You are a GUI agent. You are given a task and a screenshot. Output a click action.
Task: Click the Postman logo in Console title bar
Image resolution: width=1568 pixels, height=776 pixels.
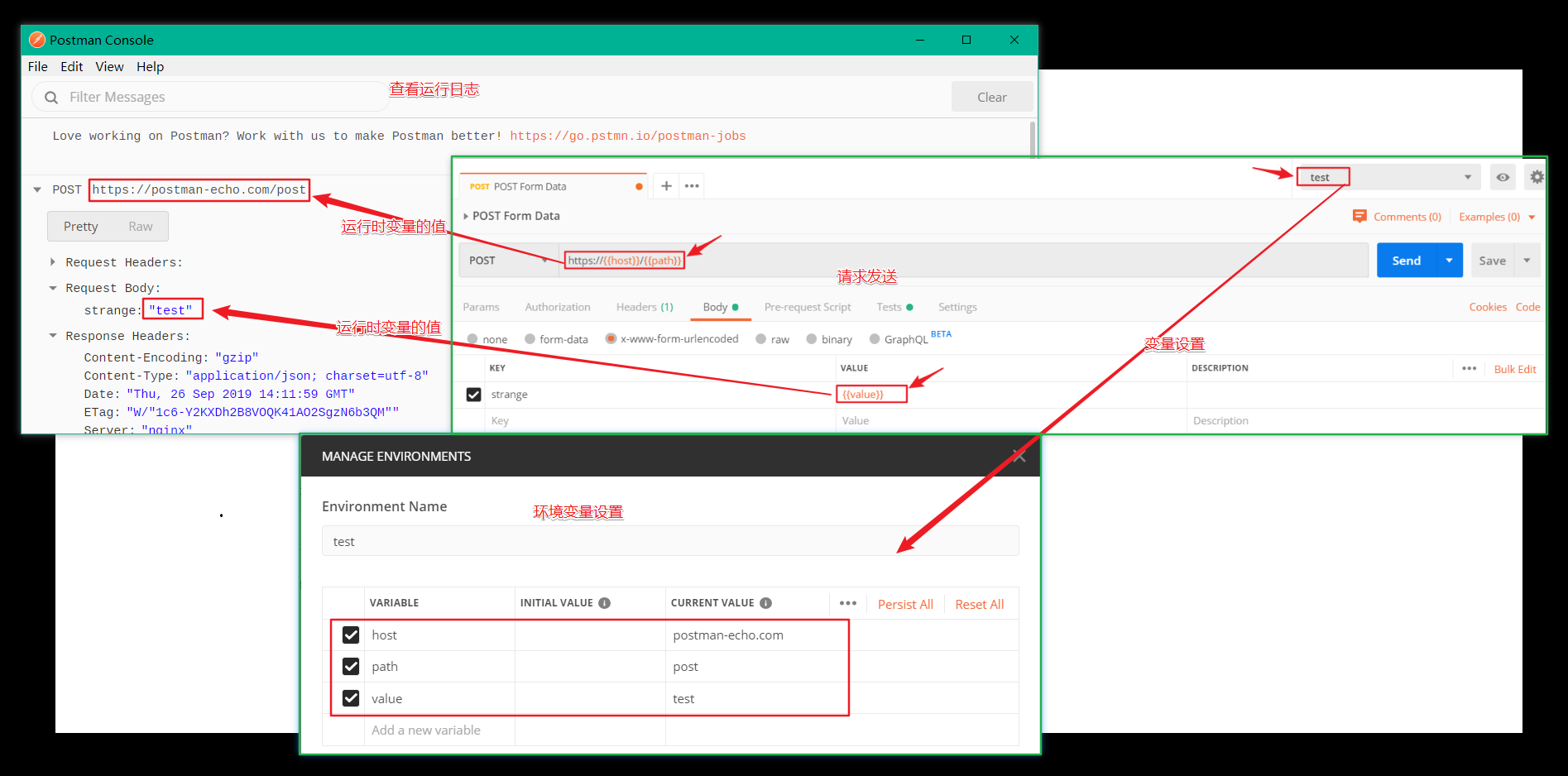pyautogui.click(x=37, y=40)
